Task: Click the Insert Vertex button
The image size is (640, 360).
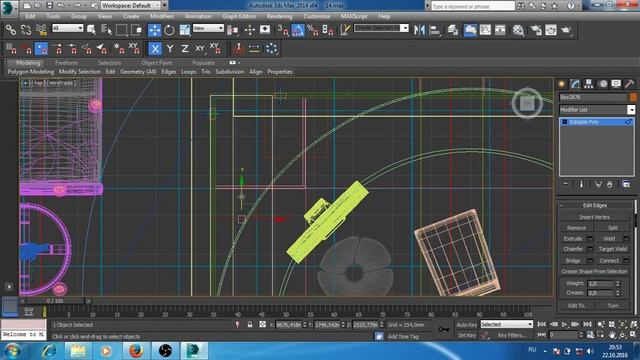Action: 594,217
